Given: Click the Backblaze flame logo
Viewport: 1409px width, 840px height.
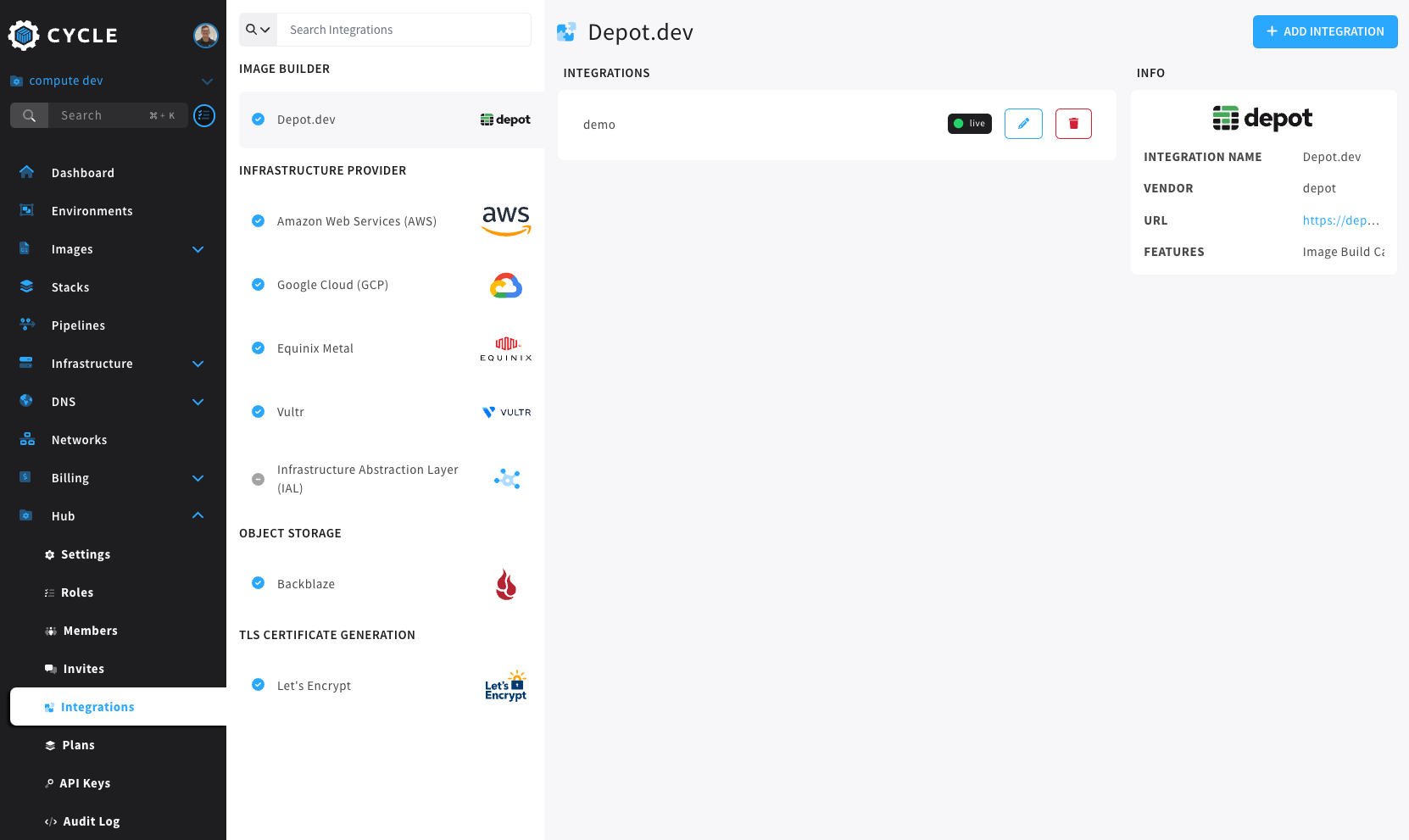Looking at the screenshot, I should coord(506,584).
